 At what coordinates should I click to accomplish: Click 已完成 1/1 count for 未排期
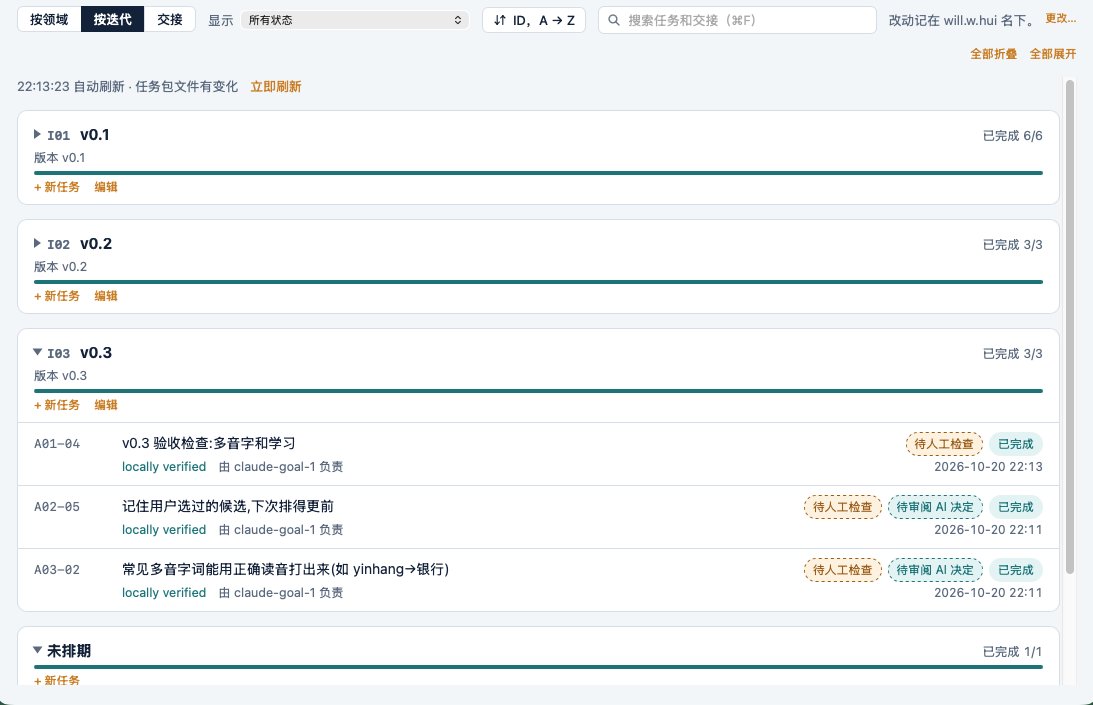(1013, 651)
